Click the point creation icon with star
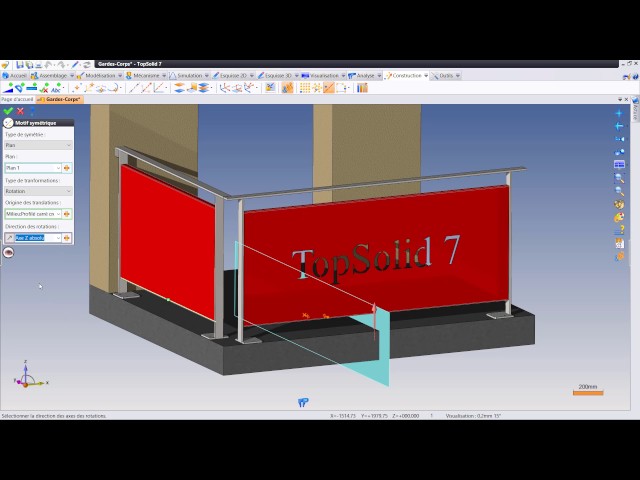This screenshot has width=640, height=480. pos(77,88)
